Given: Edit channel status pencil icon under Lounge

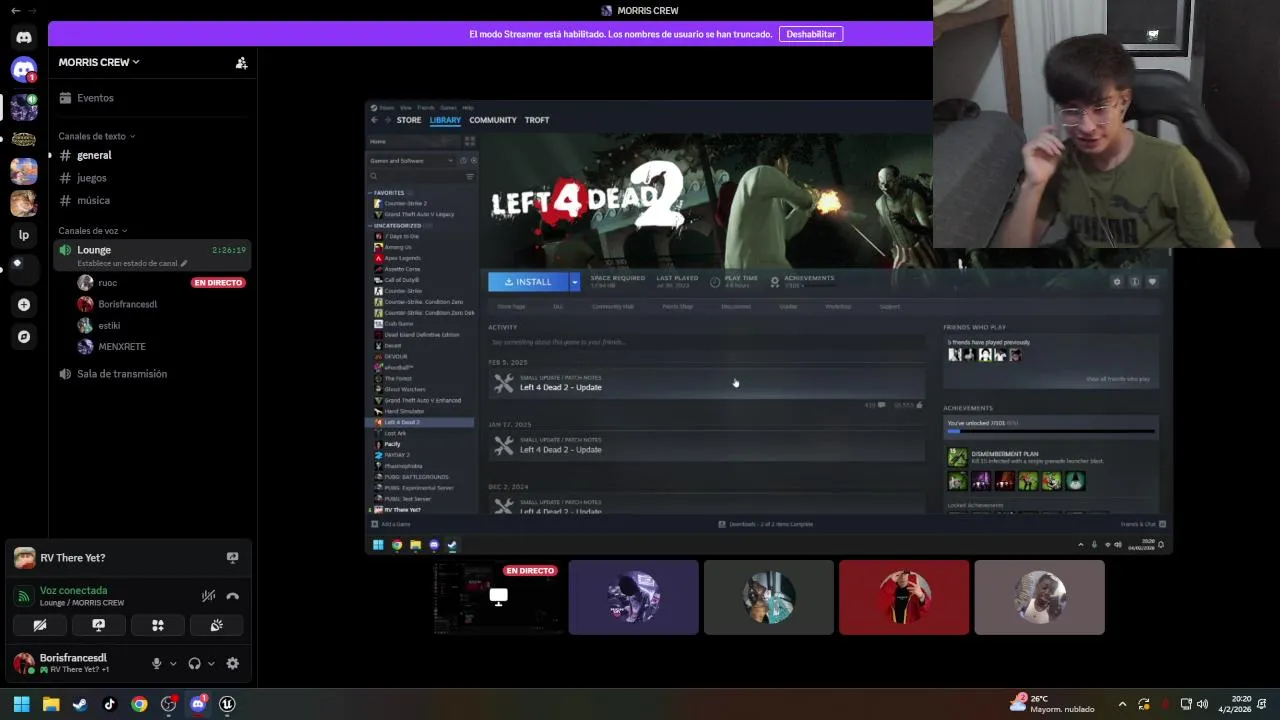Looking at the screenshot, I should [184, 264].
